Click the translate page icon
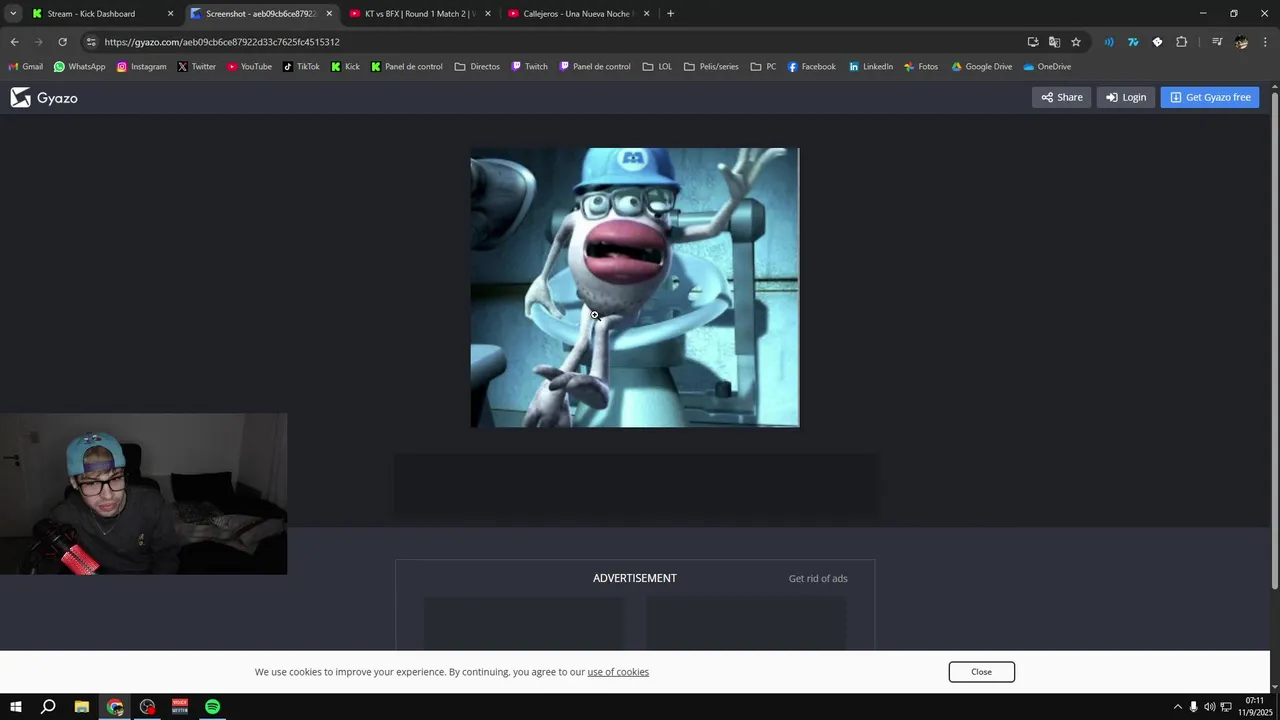Viewport: 1280px width, 720px height. [1054, 42]
